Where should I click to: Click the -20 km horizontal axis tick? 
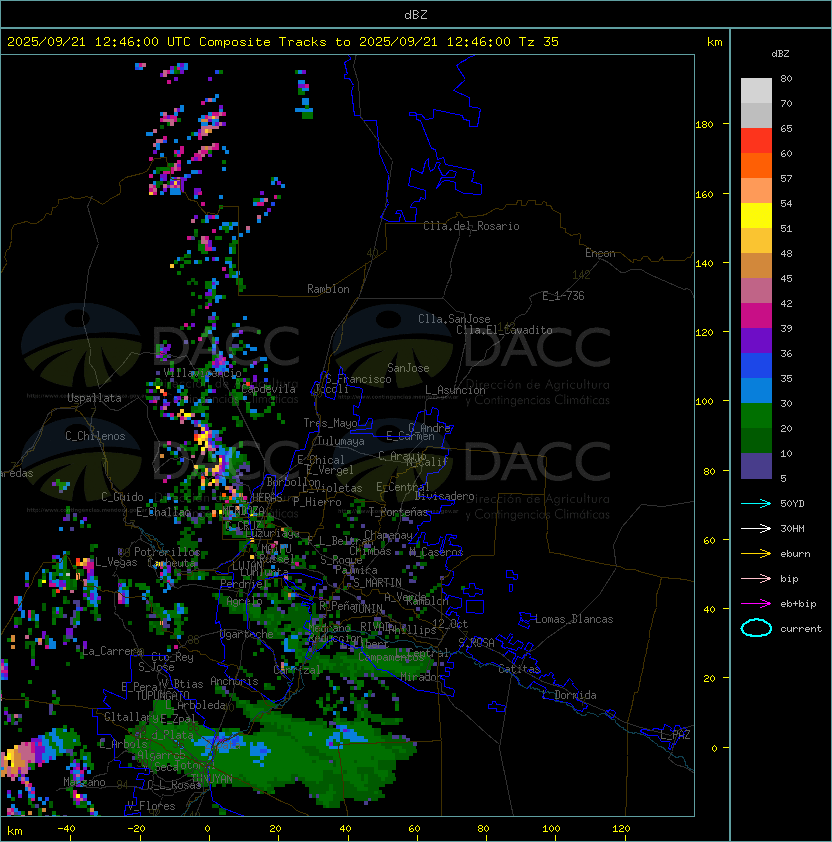(x=136, y=829)
